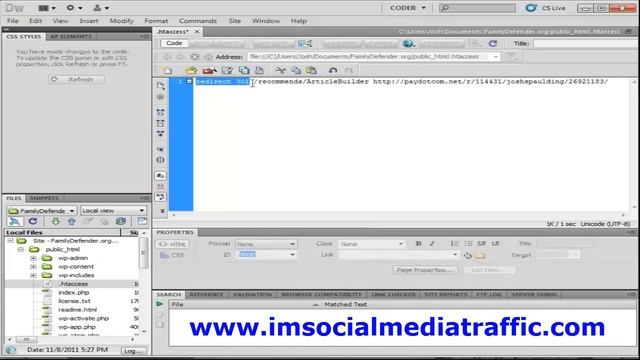This screenshot has width=640, height=360.
Task: Switch to the Snippets tab
Action: (x=44, y=198)
